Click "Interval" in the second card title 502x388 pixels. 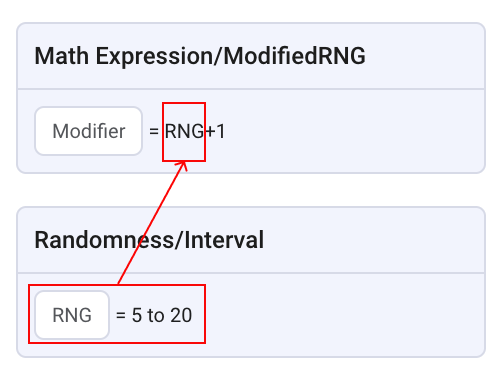(224, 240)
